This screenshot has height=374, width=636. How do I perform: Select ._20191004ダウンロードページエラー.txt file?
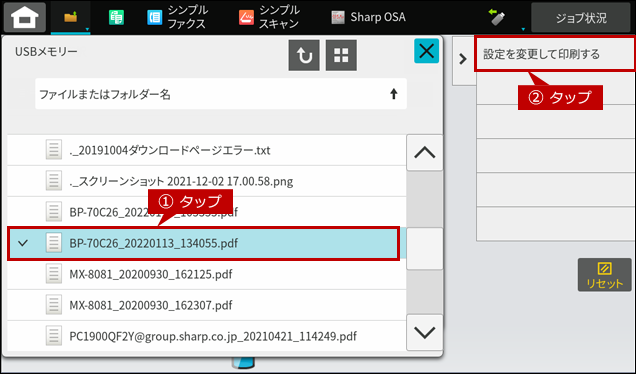pyautogui.click(x=206, y=150)
